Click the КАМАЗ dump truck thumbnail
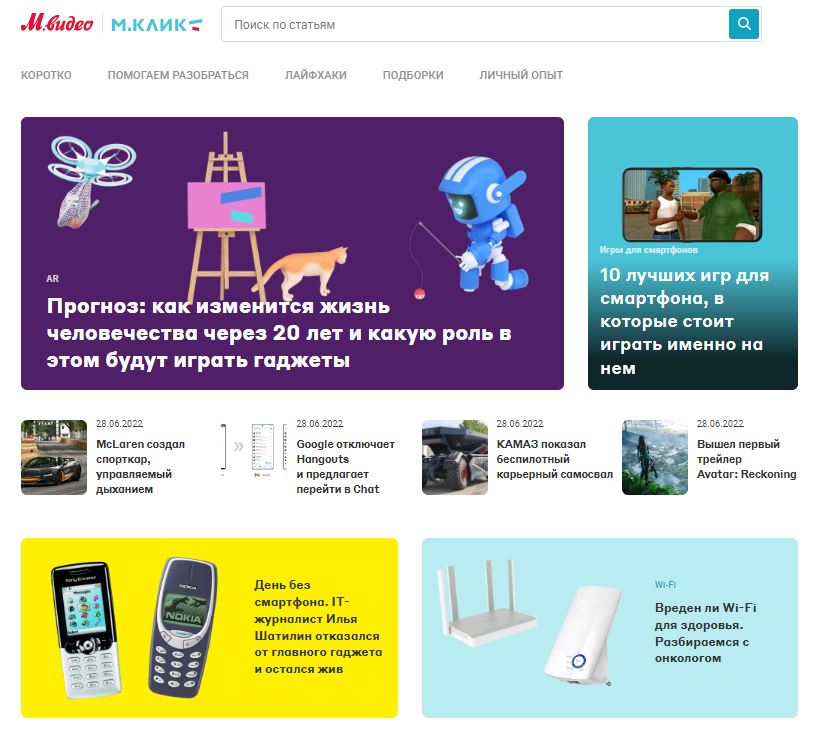 click(454, 457)
